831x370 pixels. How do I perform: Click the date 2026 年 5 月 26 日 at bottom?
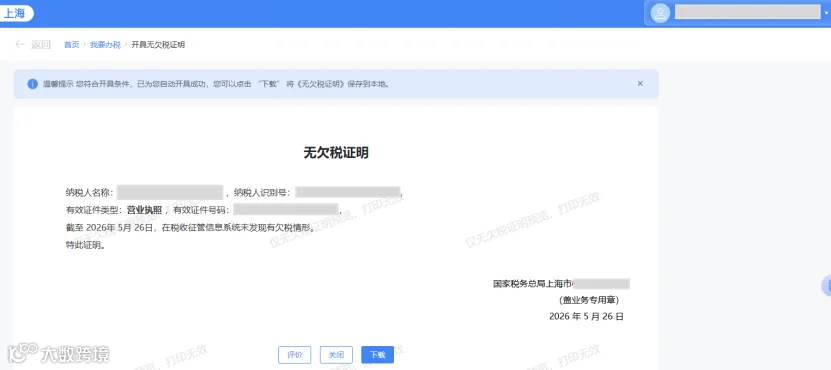tap(586, 316)
